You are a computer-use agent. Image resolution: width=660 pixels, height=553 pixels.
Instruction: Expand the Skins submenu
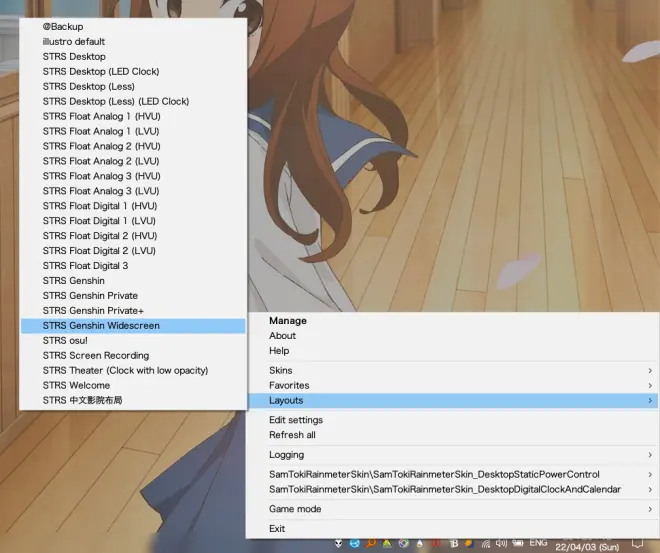(x=453, y=370)
